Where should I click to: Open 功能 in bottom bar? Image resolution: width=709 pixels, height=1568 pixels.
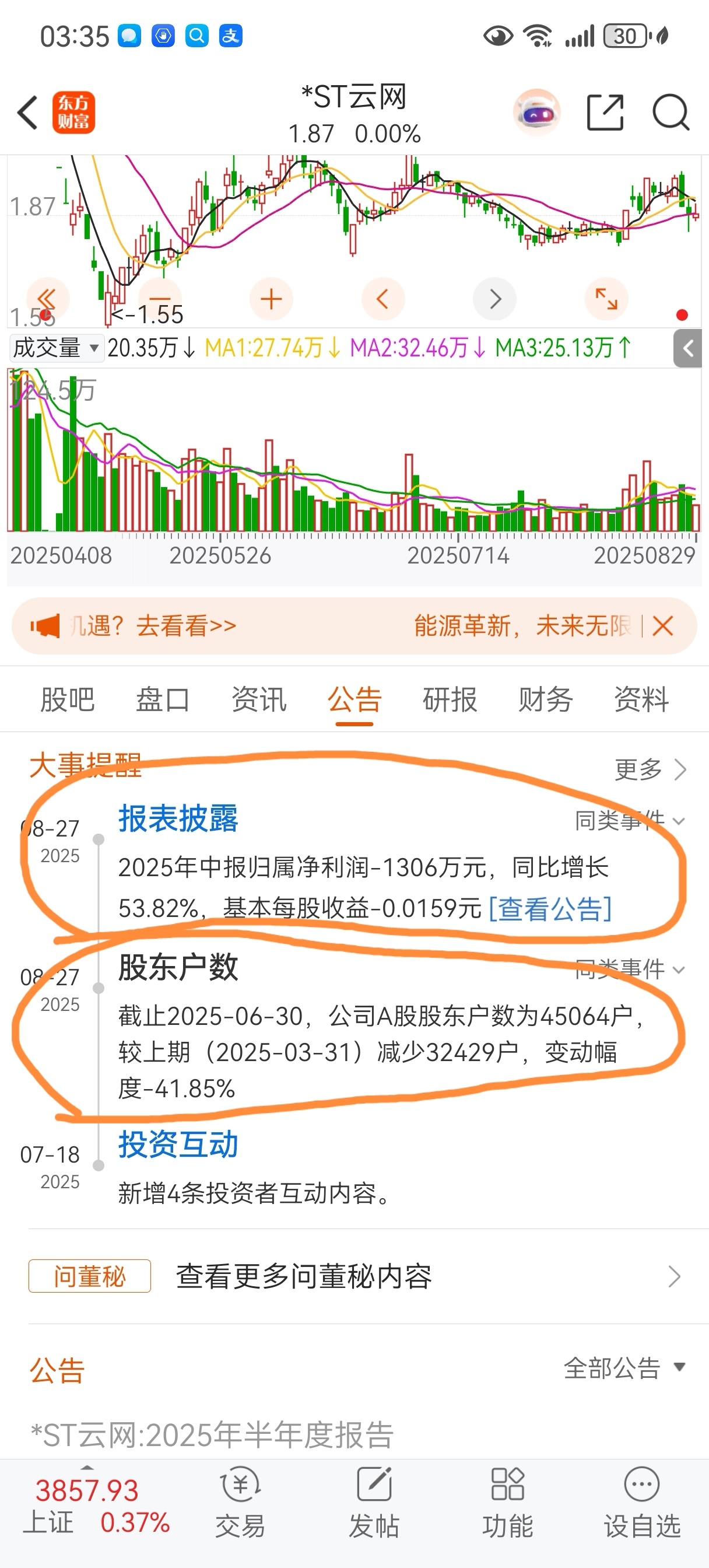tap(508, 1502)
